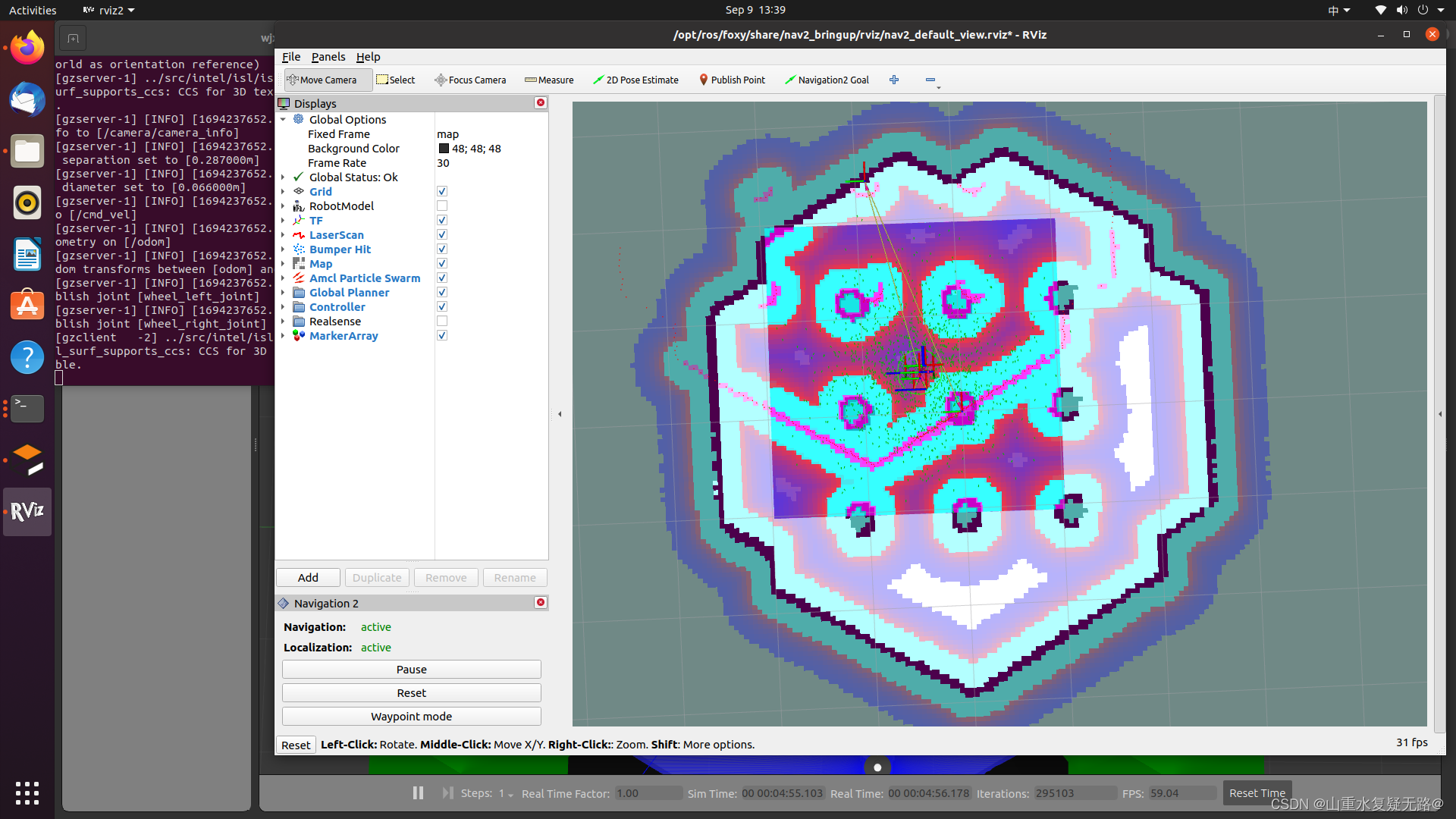Collapse the Global Options section
Viewport: 1456px width, 819px height.
[x=283, y=120]
